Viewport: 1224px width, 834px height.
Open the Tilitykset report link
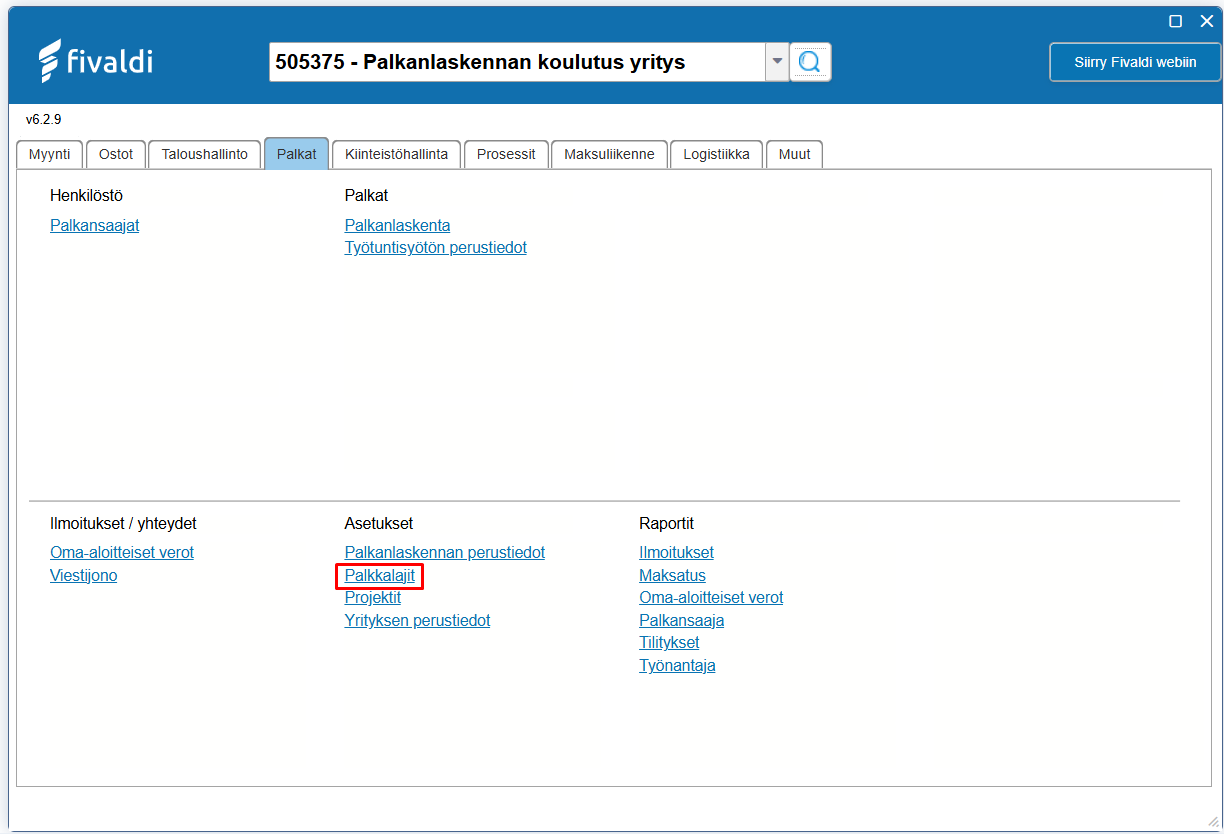tap(670, 643)
